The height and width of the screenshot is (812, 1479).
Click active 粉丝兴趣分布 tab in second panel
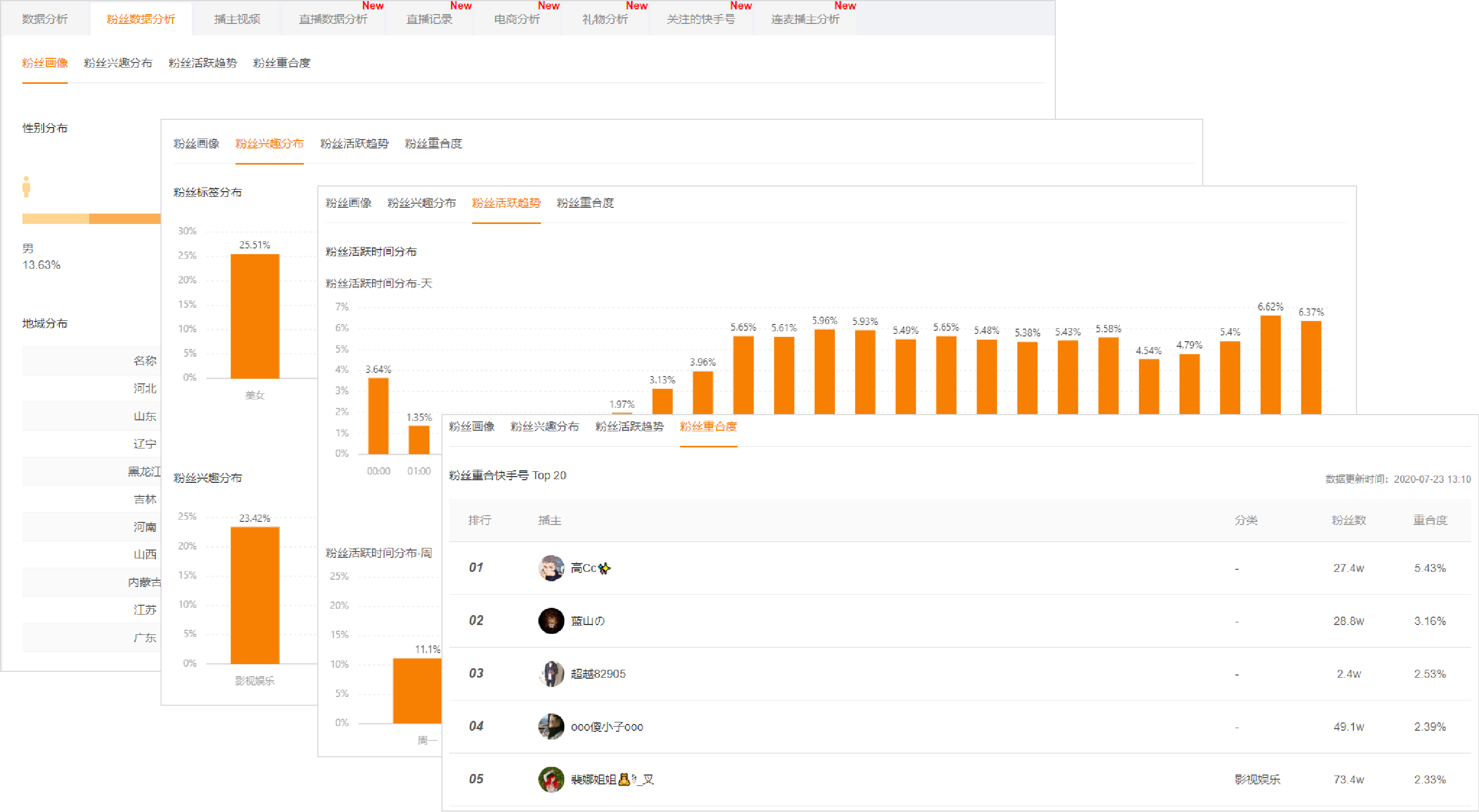click(x=269, y=143)
